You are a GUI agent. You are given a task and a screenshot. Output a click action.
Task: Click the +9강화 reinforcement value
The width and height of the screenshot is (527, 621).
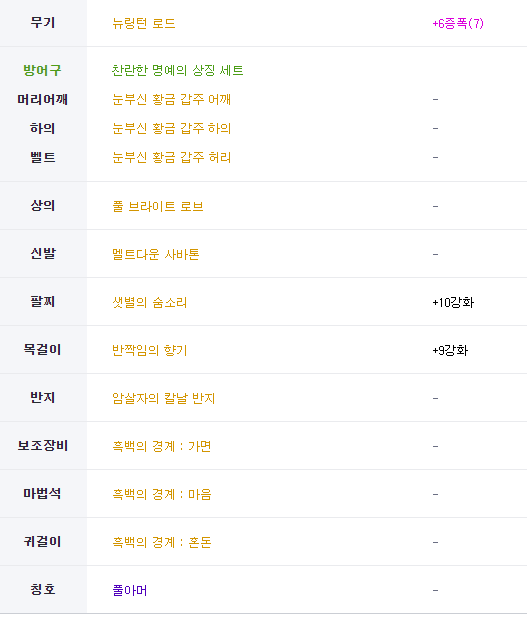click(x=450, y=350)
